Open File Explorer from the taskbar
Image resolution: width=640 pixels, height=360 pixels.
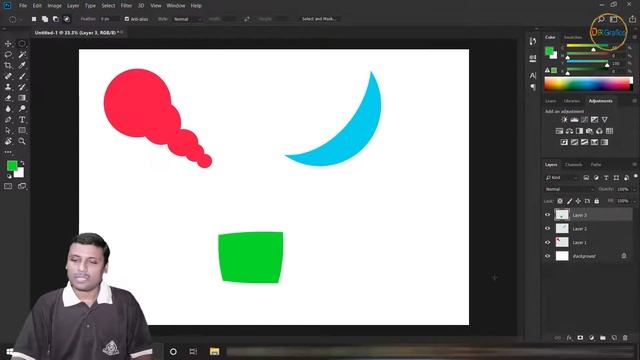(214, 351)
